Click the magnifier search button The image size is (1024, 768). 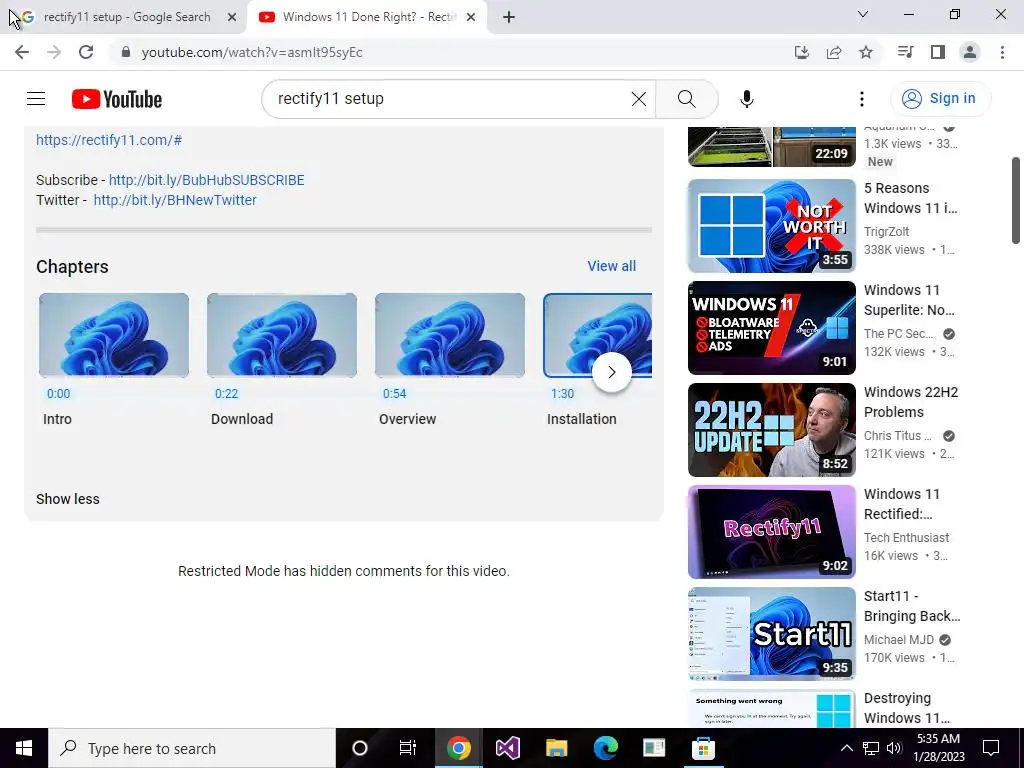686,99
